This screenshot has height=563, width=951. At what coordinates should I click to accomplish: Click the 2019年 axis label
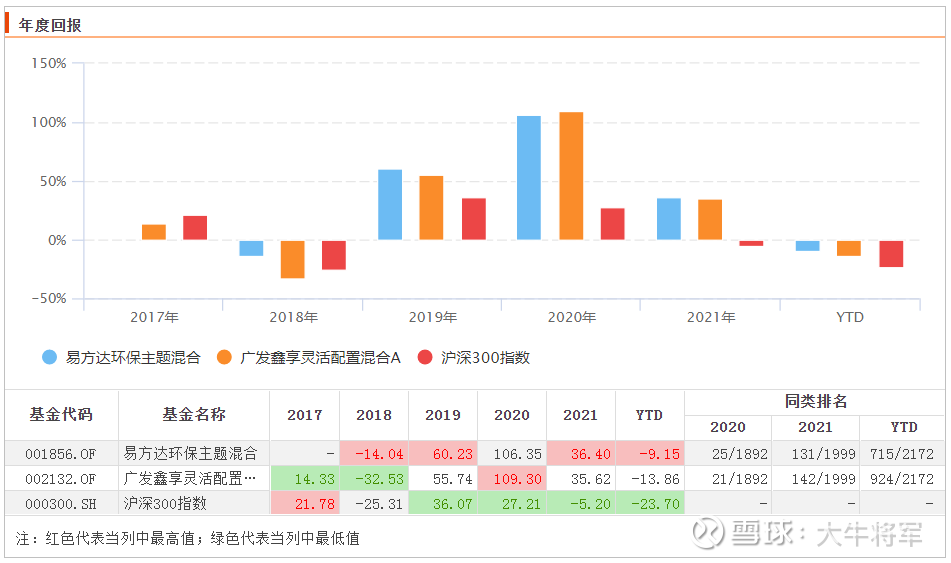pyautogui.click(x=432, y=317)
